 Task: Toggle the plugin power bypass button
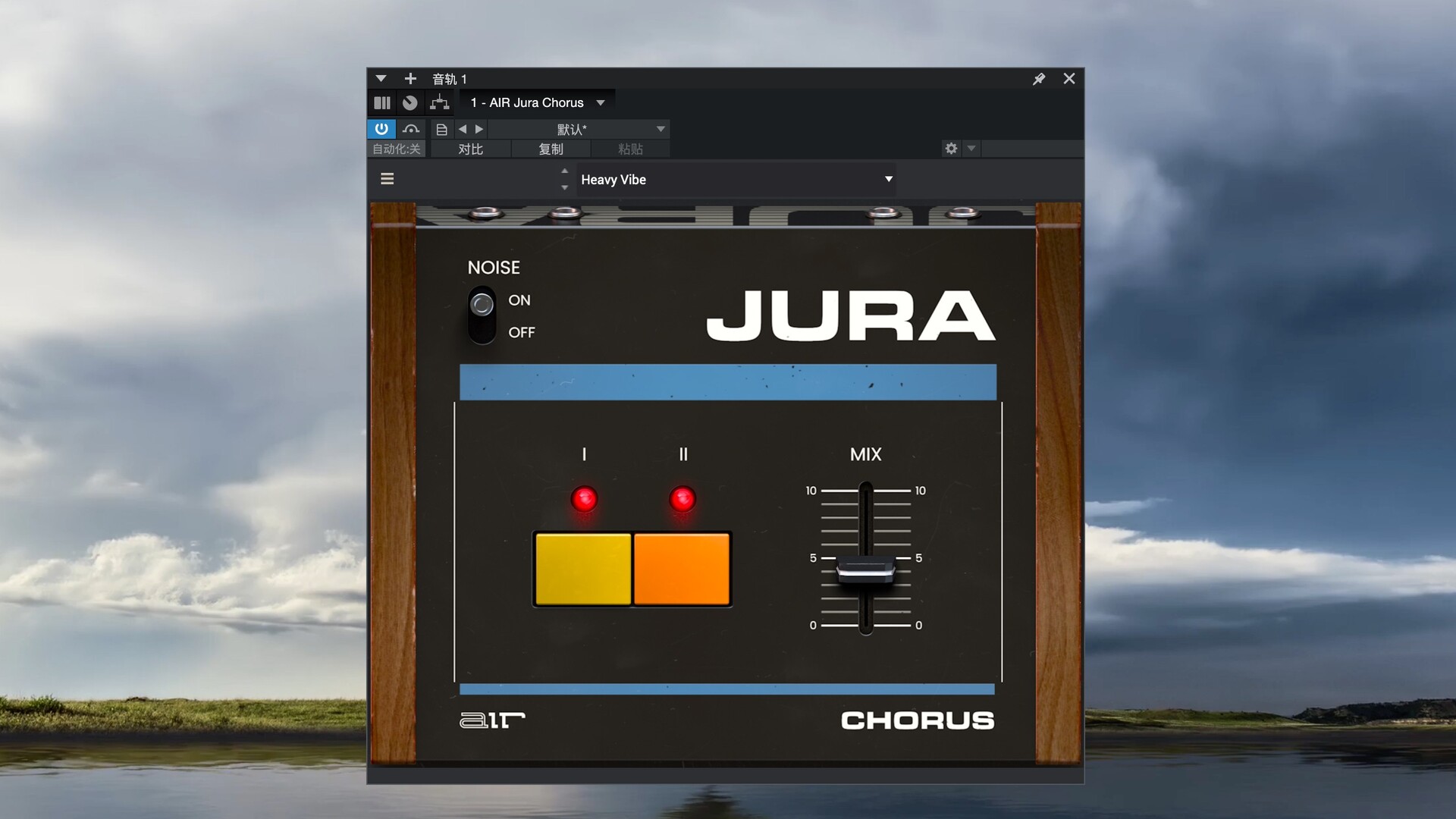coord(381,129)
